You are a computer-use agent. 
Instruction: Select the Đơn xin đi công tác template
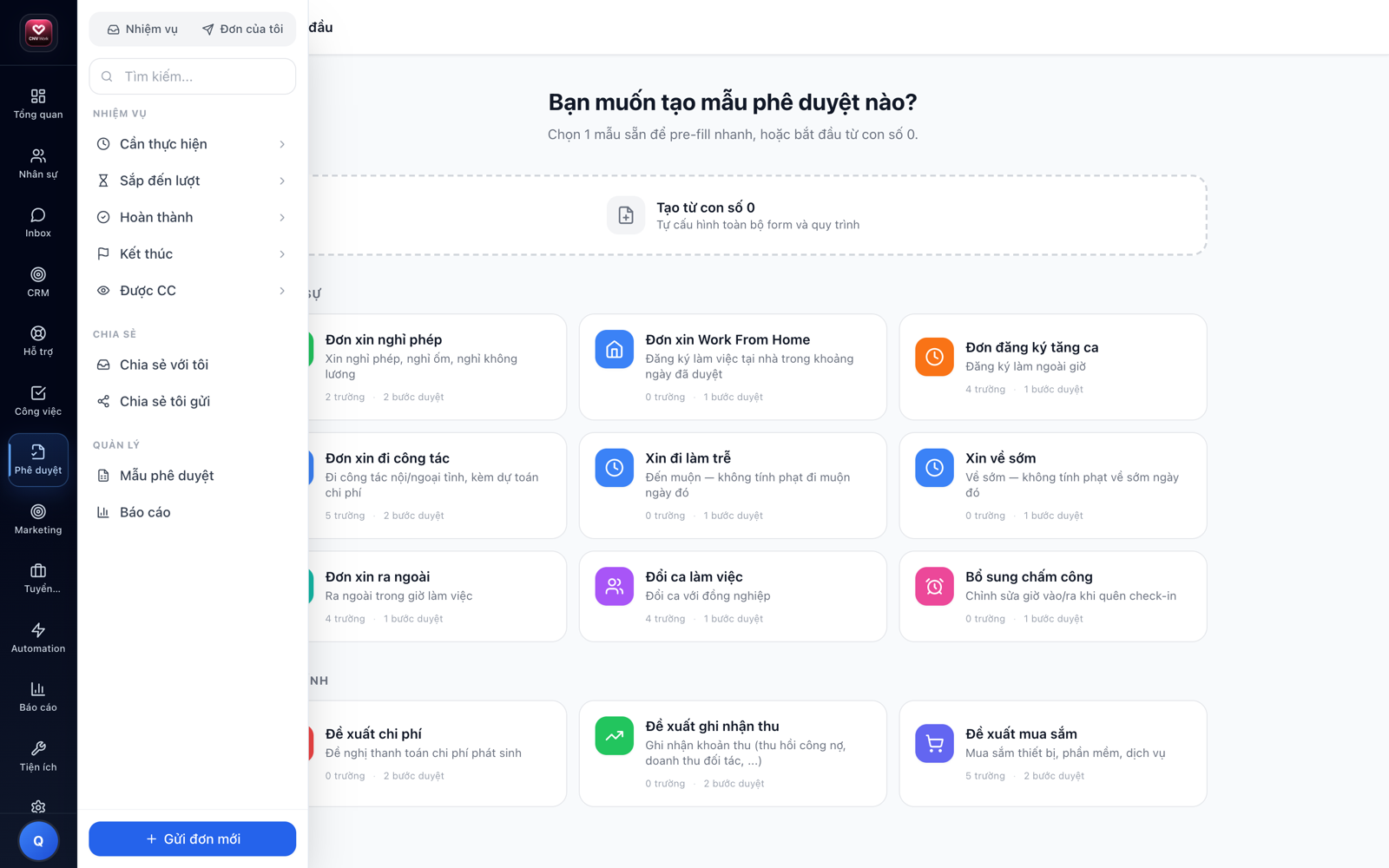(437, 485)
